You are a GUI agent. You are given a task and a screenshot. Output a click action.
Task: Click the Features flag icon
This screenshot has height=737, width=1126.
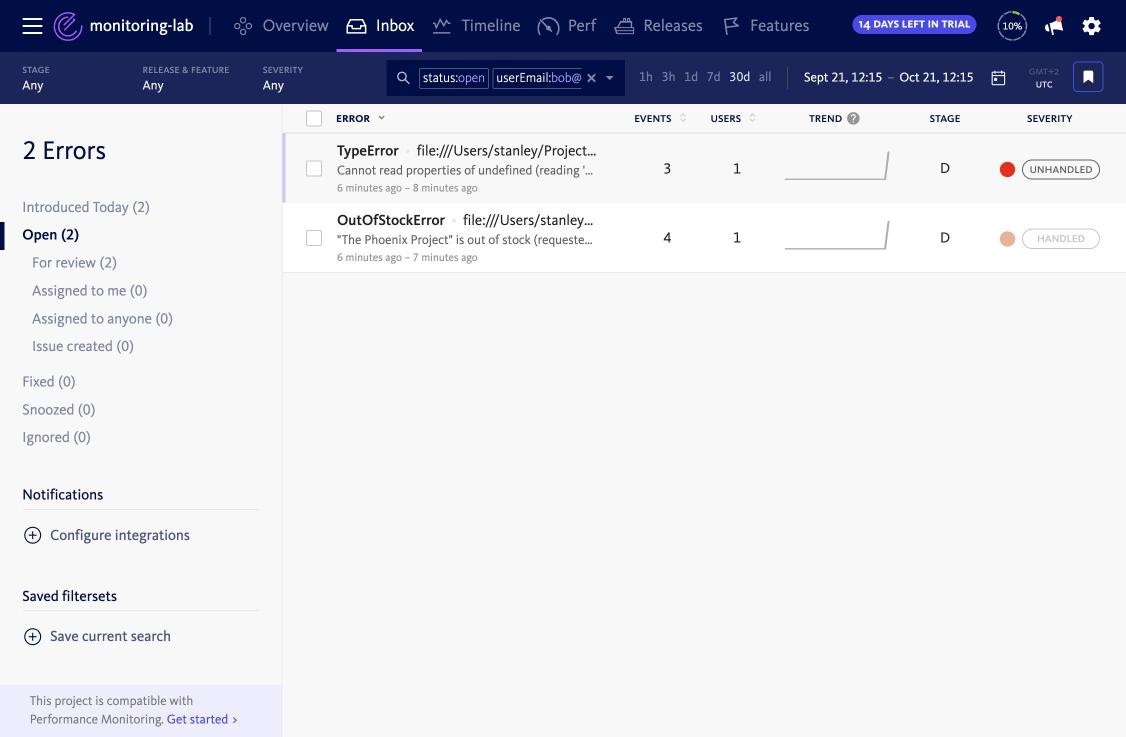click(x=731, y=27)
